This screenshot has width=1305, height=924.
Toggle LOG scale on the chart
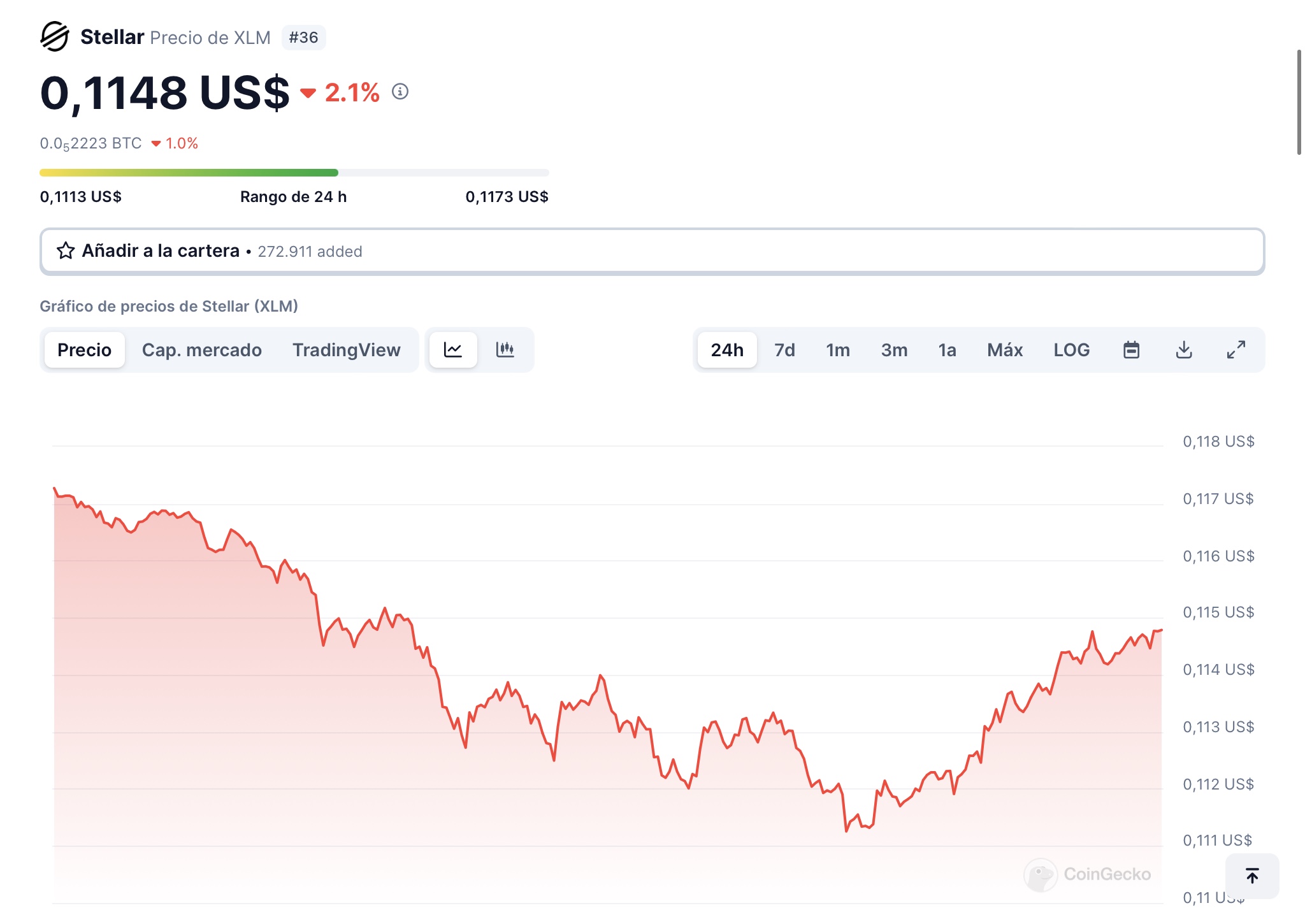click(1072, 350)
